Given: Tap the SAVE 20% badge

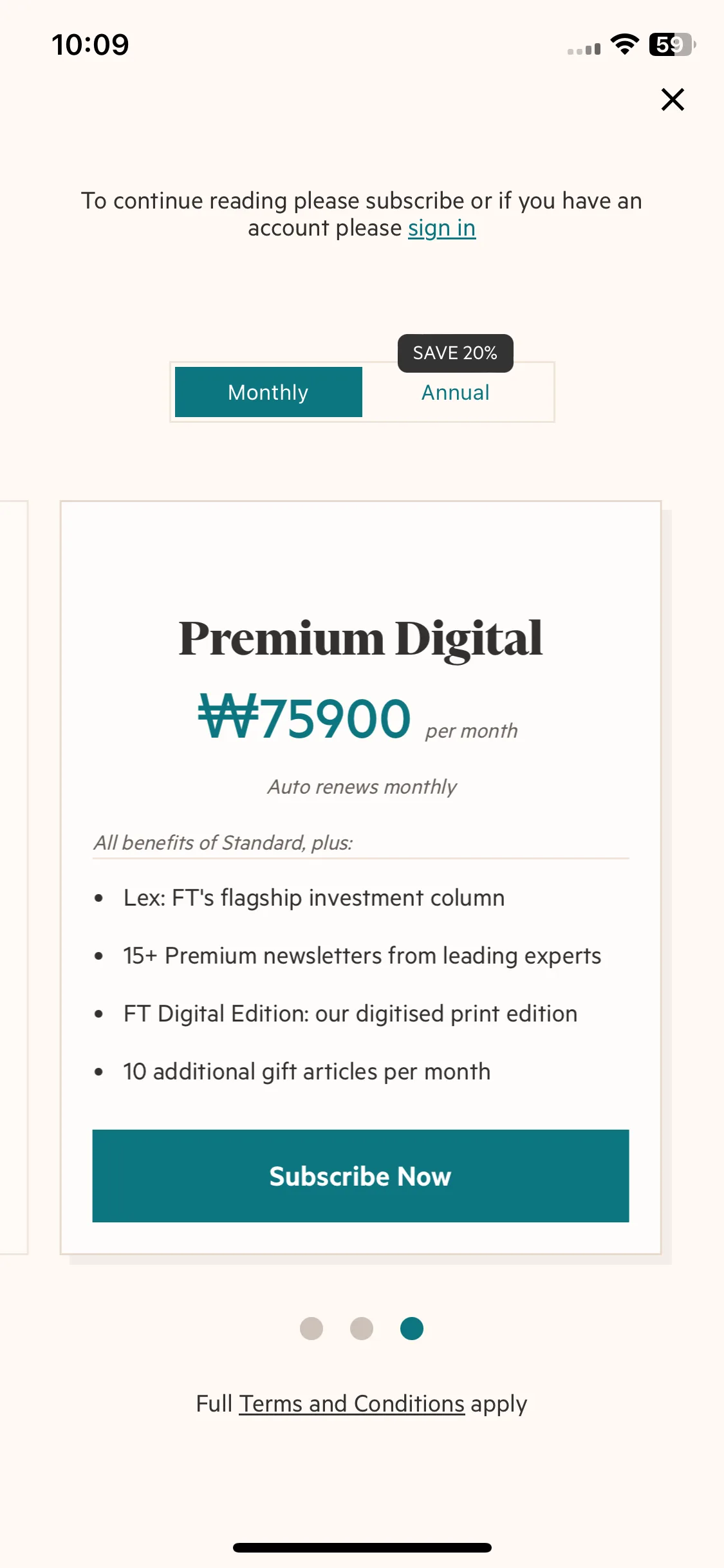Looking at the screenshot, I should point(455,353).
